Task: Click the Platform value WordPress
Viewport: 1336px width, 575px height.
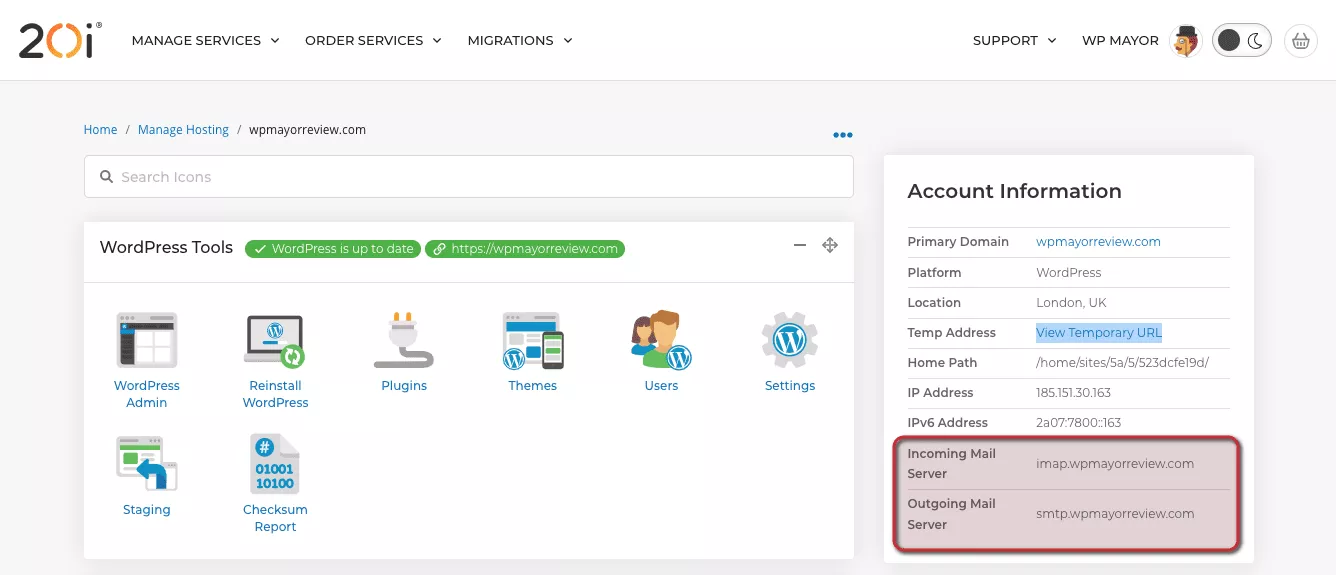Action: point(1069,272)
